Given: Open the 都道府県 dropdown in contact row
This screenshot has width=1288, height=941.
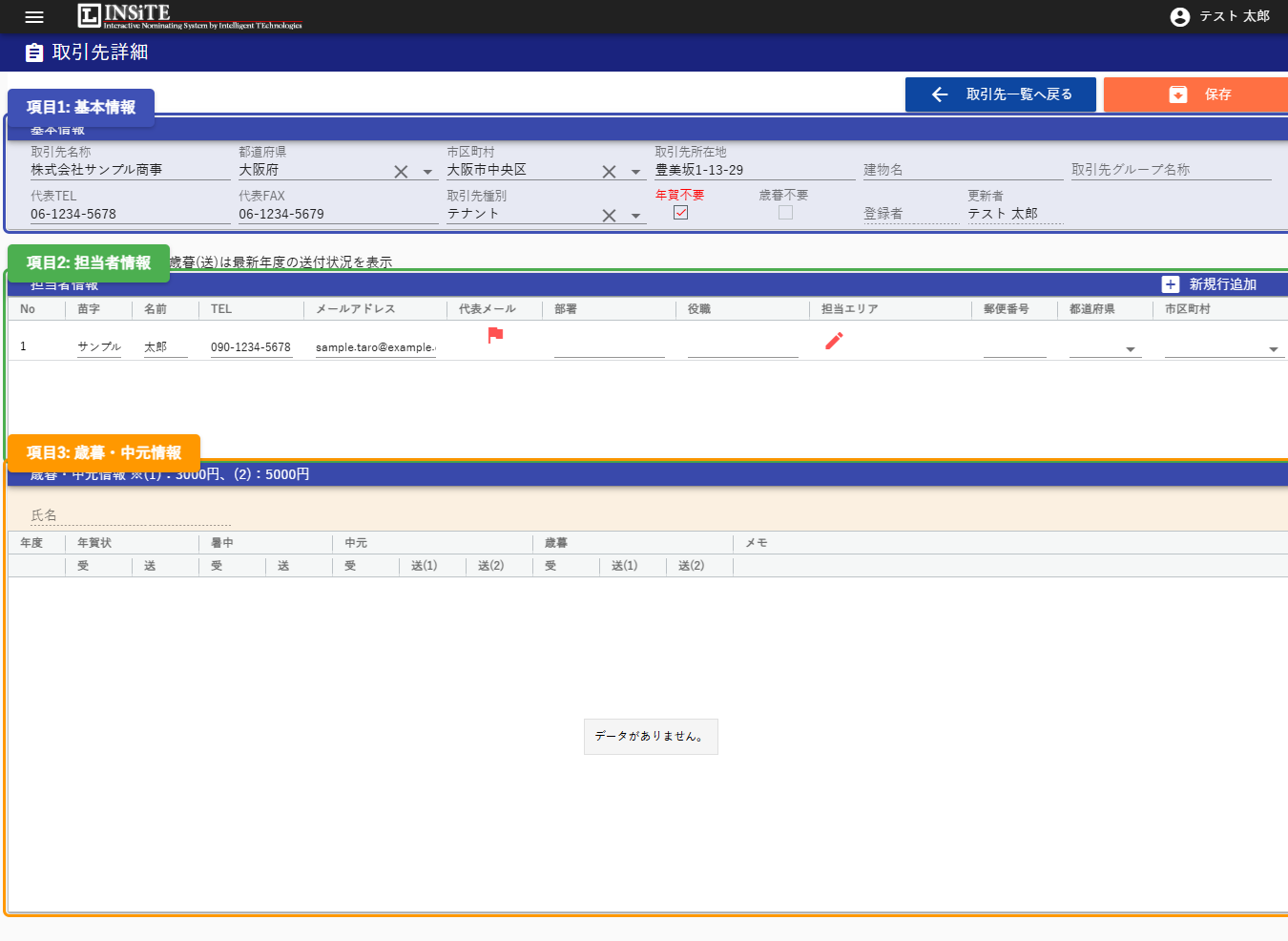Looking at the screenshot, I should (1131, 349).
